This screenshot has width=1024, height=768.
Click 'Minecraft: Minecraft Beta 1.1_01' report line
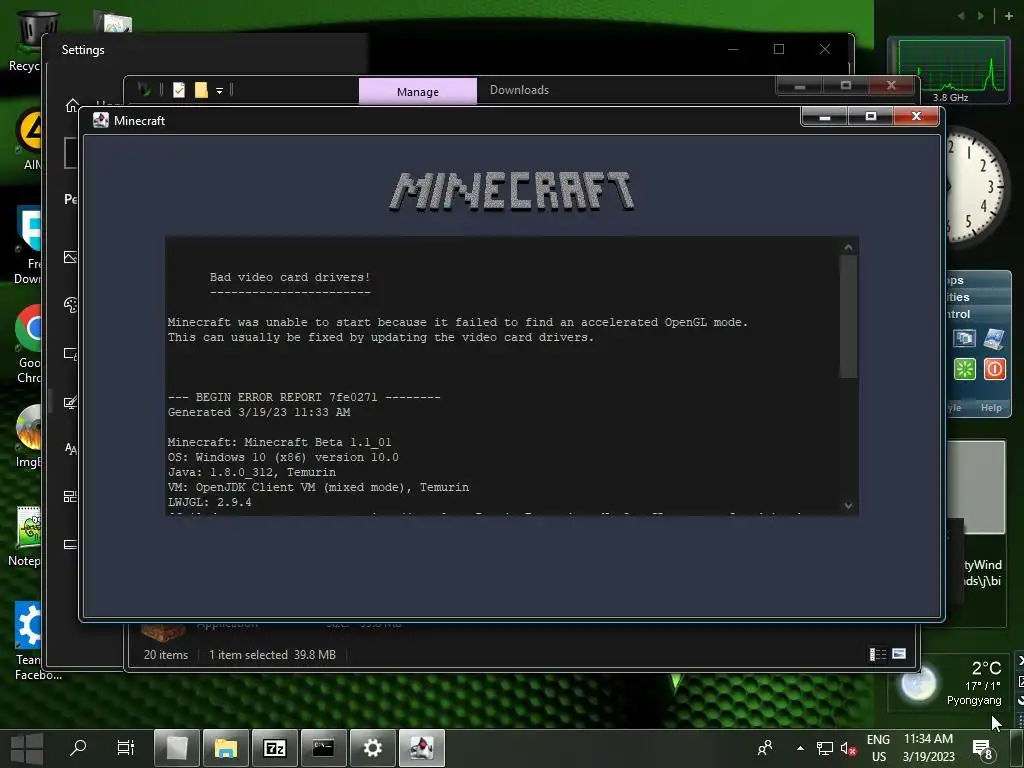(x=280, y=442)
